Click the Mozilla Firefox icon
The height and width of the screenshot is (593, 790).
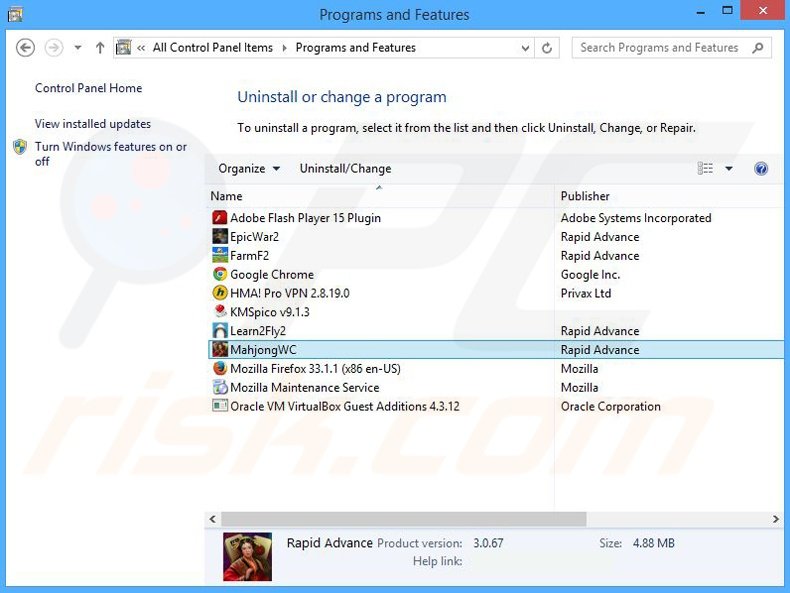(x=220, y=368)
